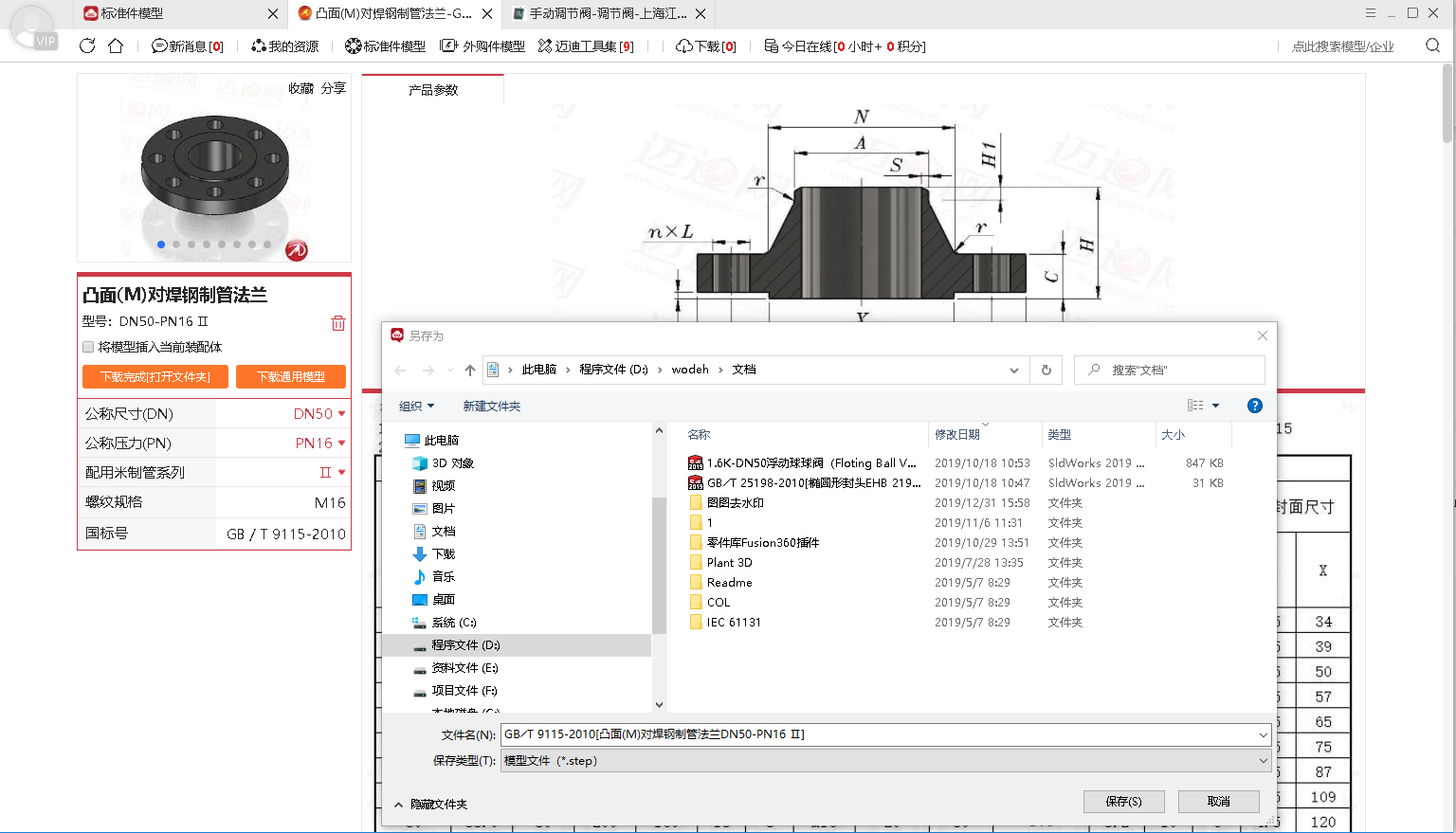The width and height of the screenshot is (1456, 833).
Task: Click 保存(S) button
Action: (x=1123, y=801)
